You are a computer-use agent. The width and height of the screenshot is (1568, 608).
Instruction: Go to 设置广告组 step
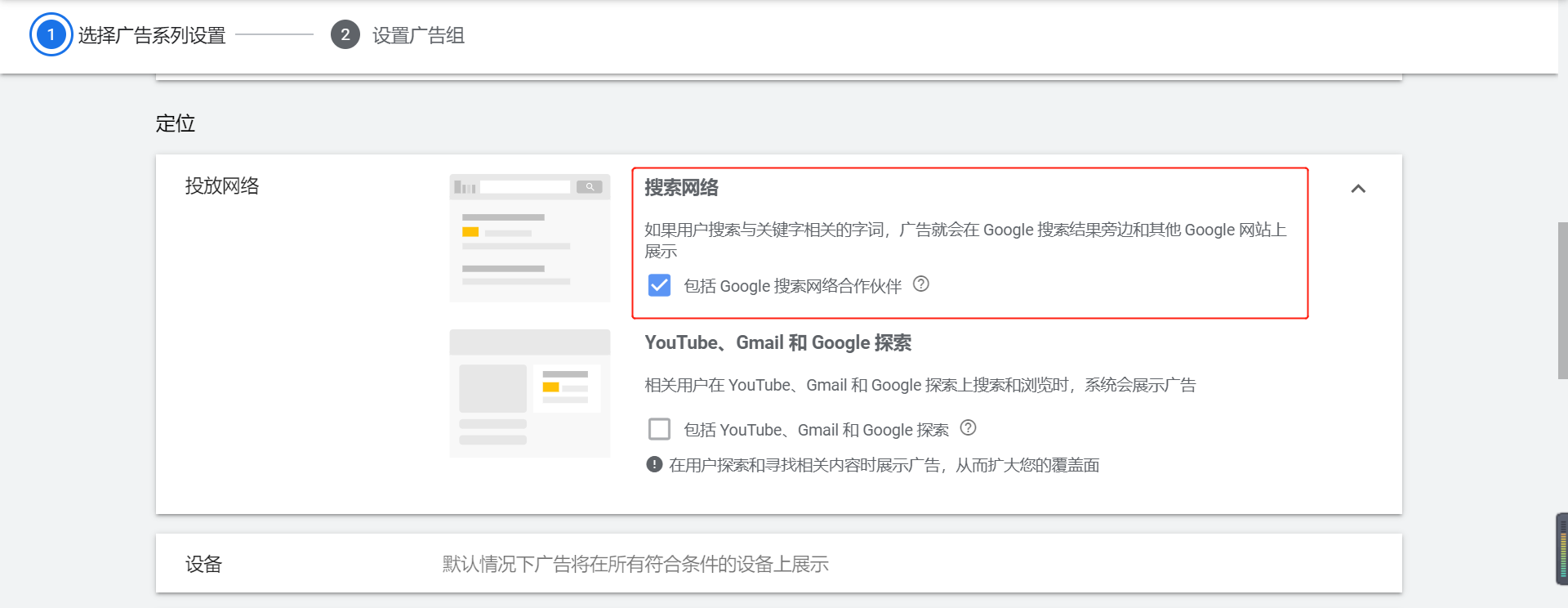(418, 35)
